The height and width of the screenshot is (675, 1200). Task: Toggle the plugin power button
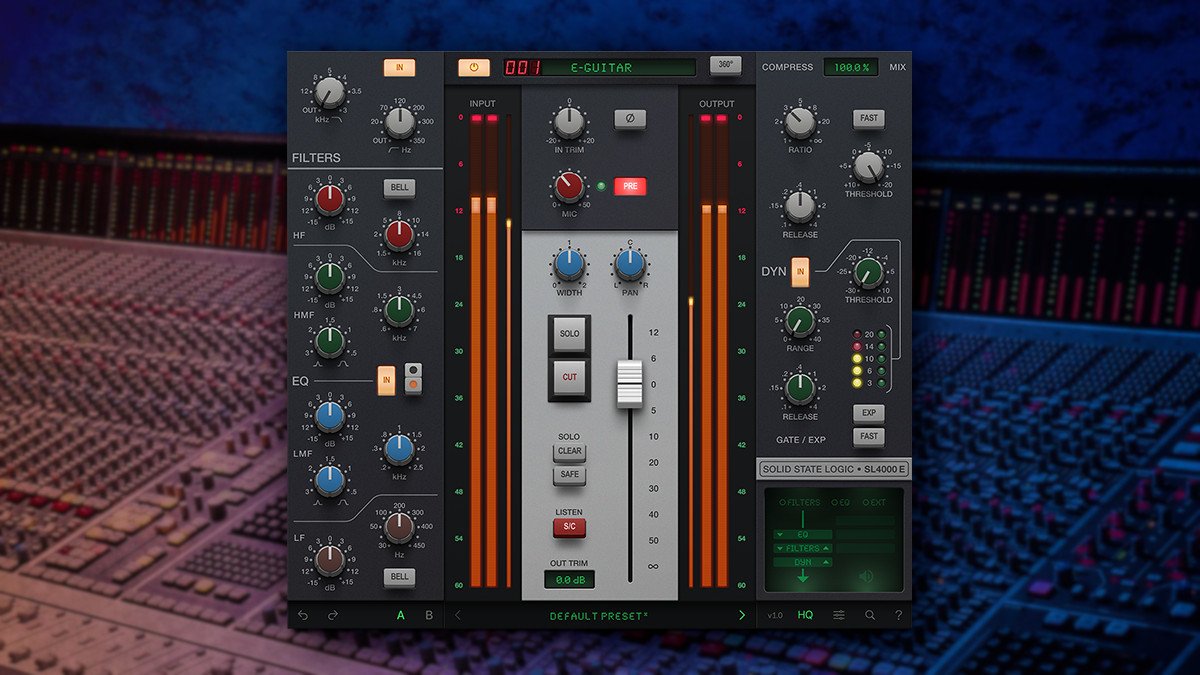474,68
